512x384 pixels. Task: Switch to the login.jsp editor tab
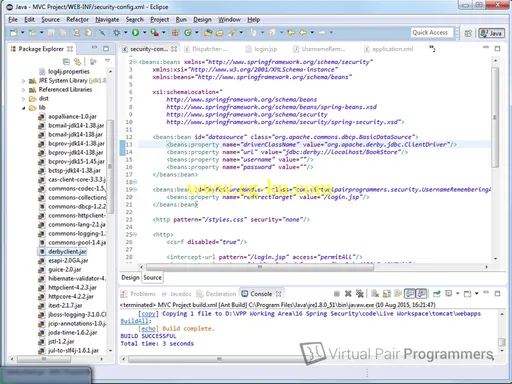click(262, 49)
